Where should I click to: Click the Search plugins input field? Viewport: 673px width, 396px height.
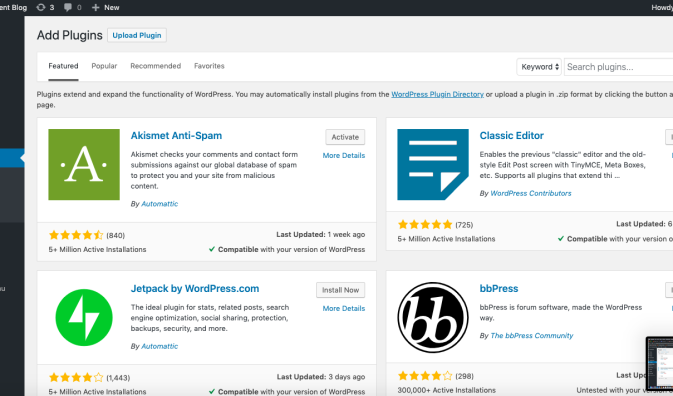[618, 67]
